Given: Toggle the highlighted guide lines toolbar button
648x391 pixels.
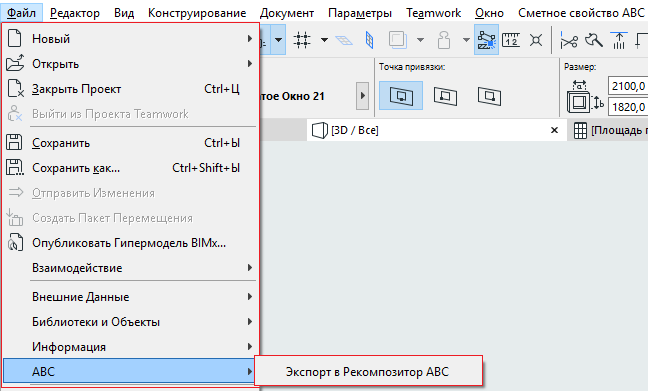Looking at the screenshot, I should (486, 40).
